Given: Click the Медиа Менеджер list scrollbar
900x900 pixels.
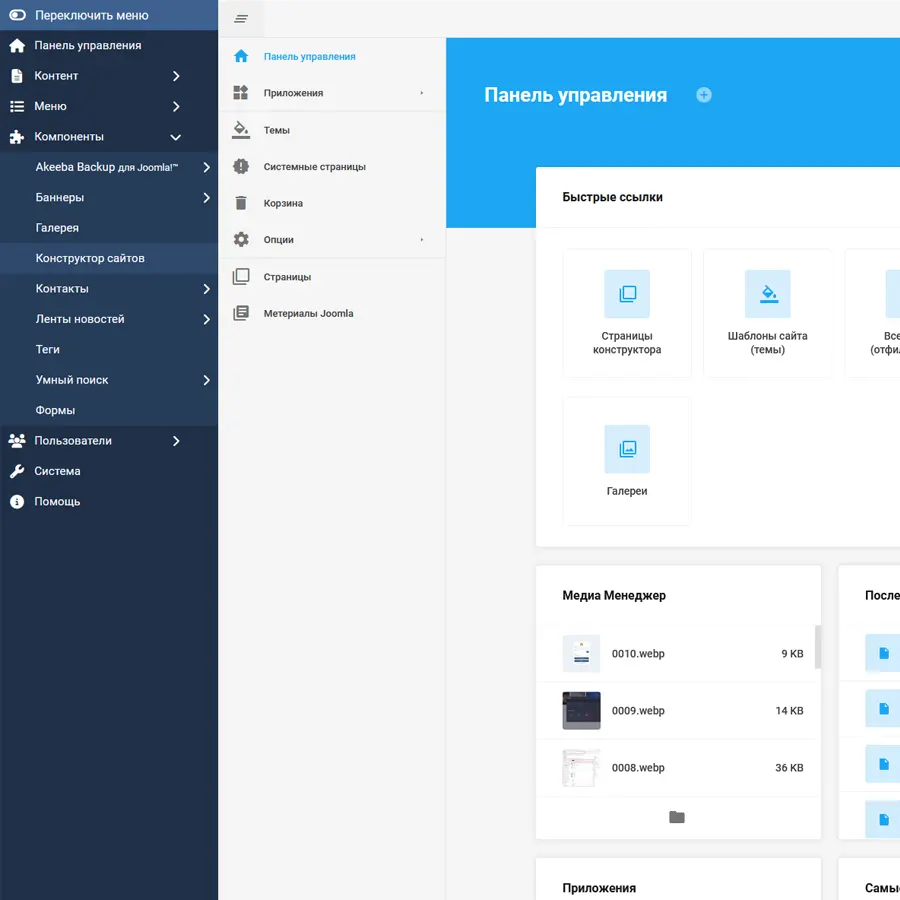Looking at the screenshot, I should tap(818, 646).
